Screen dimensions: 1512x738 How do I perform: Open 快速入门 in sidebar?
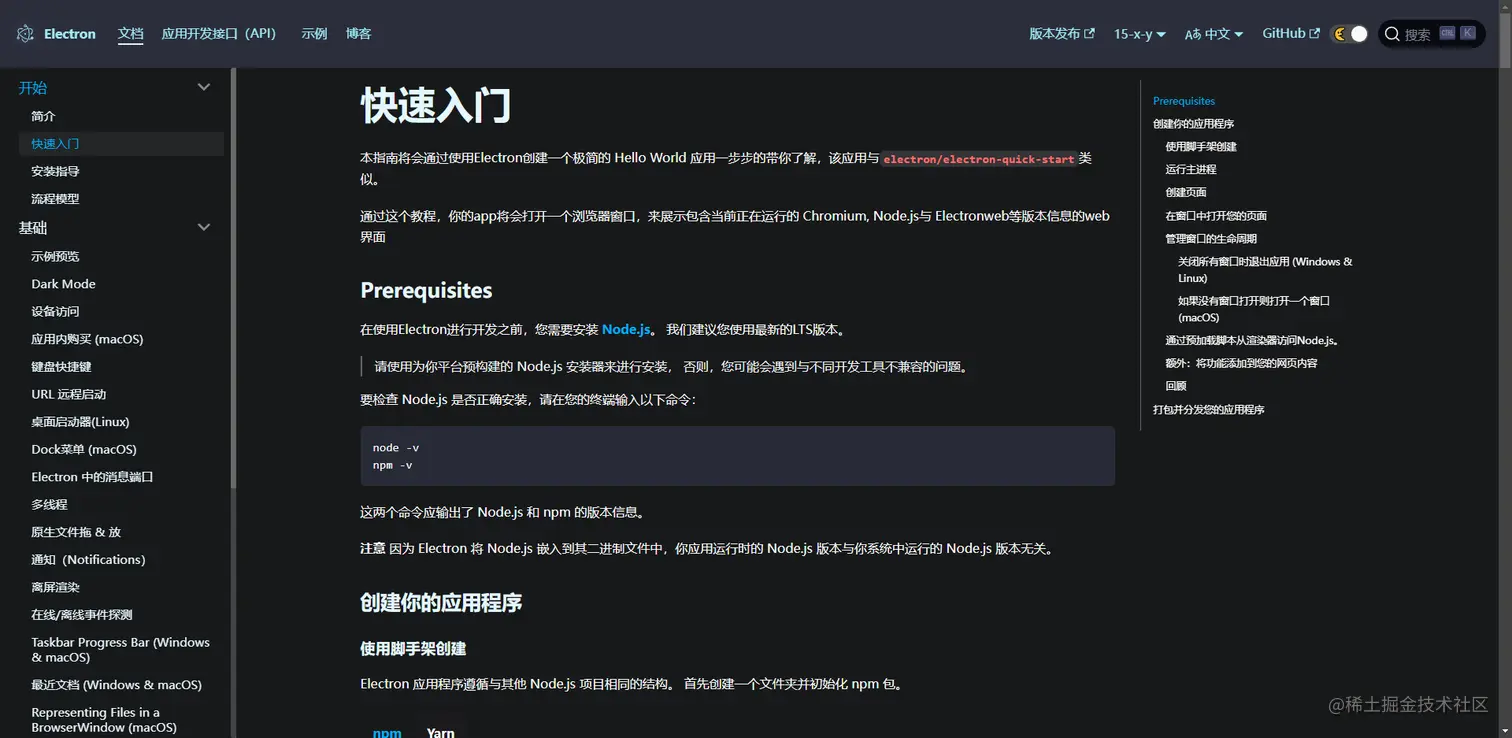(x=121, y=144)
